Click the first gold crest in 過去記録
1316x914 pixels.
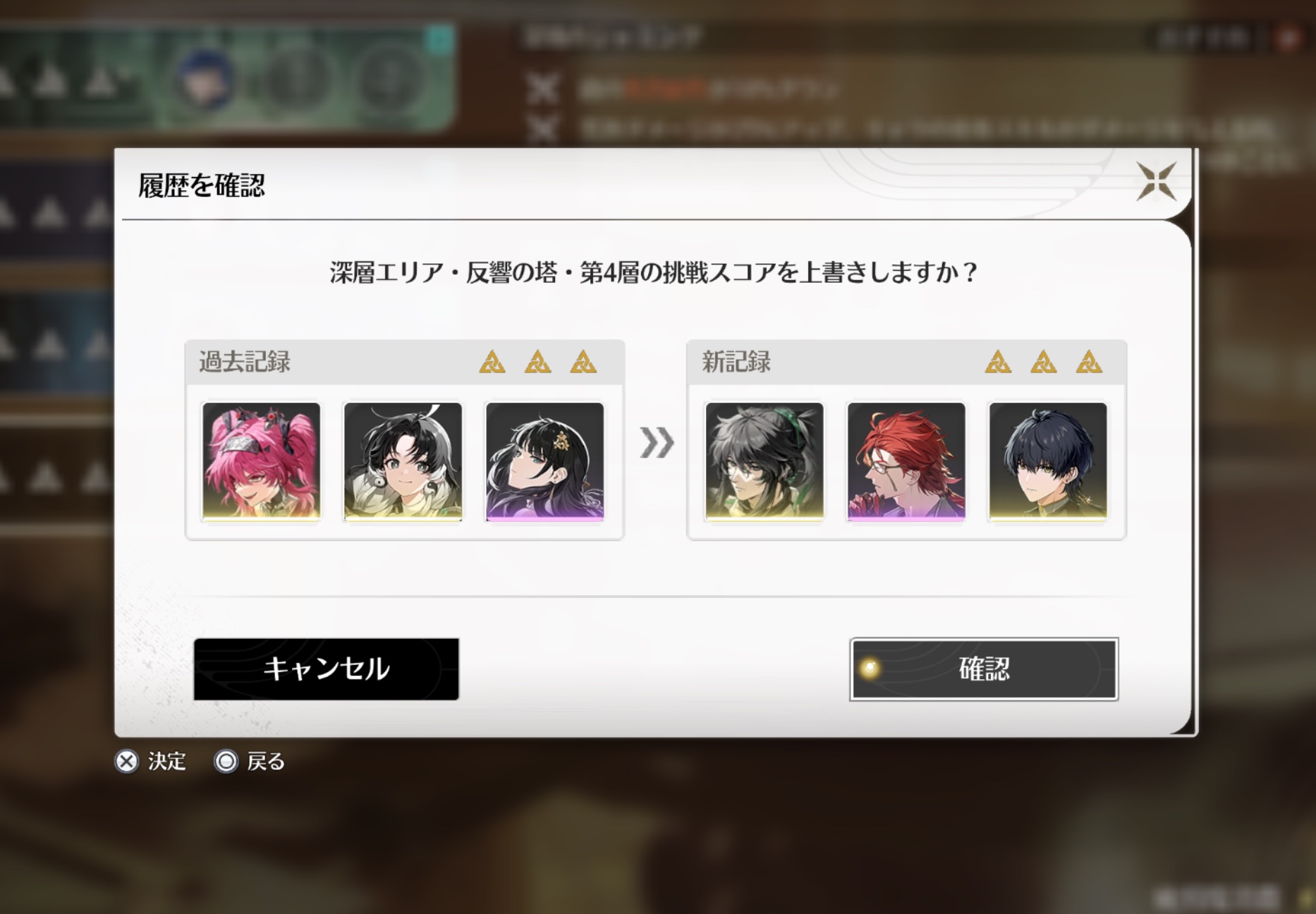click(492, 362)
